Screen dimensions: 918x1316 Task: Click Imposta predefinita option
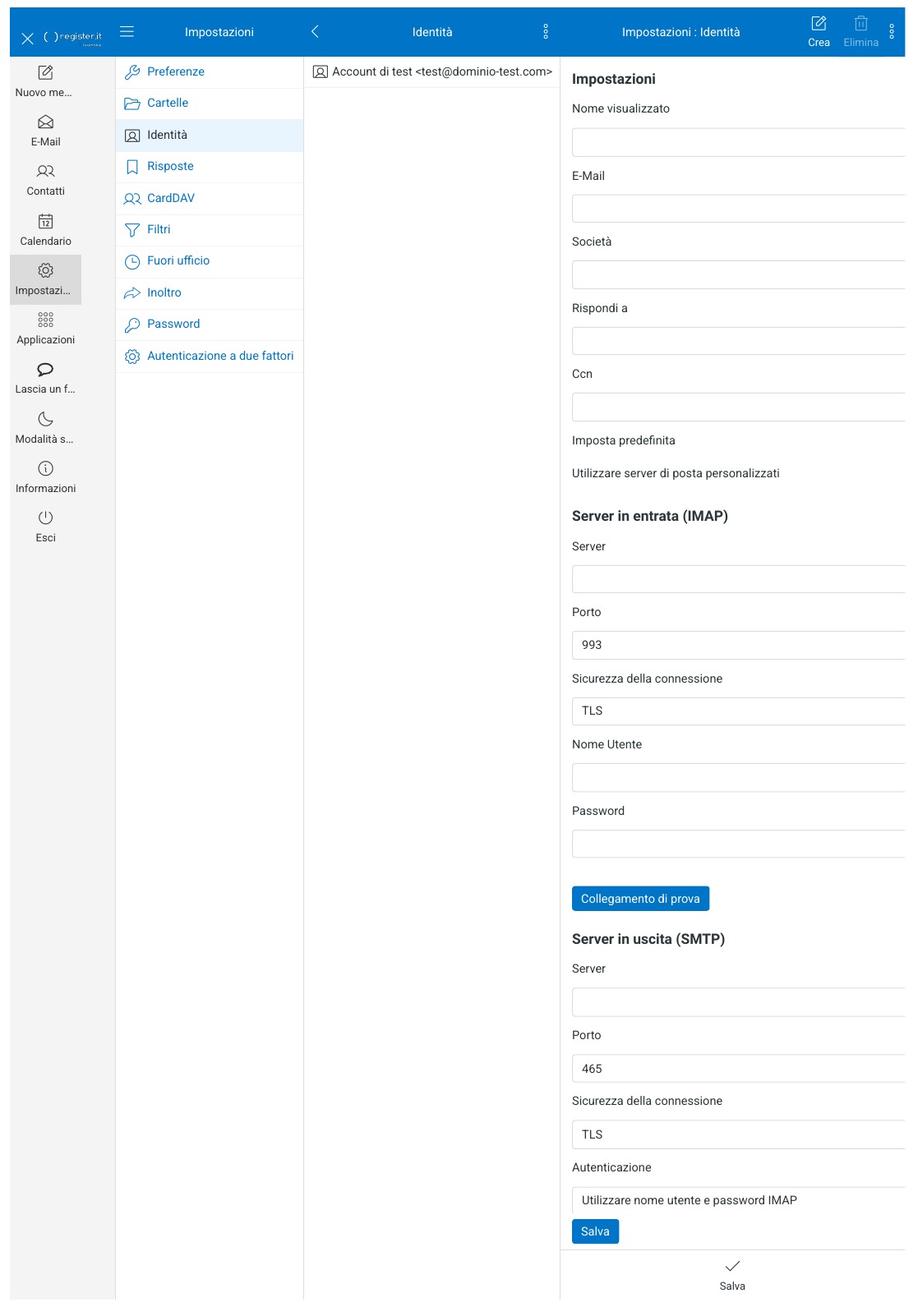coord(624,440)
